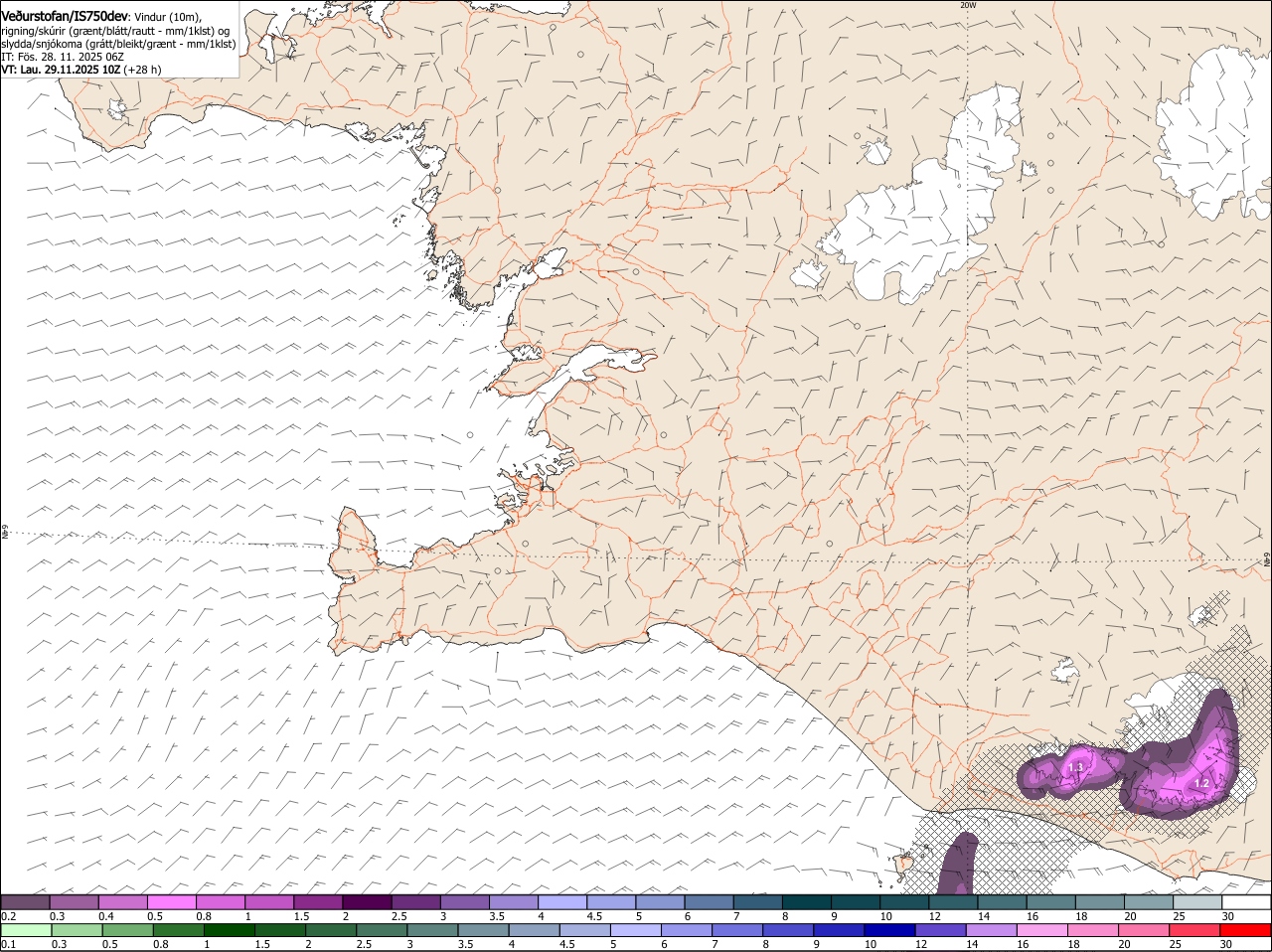
Task: Choose the 7 periwinkle swatch in the rain scale
Action: (x=737, y=930)
